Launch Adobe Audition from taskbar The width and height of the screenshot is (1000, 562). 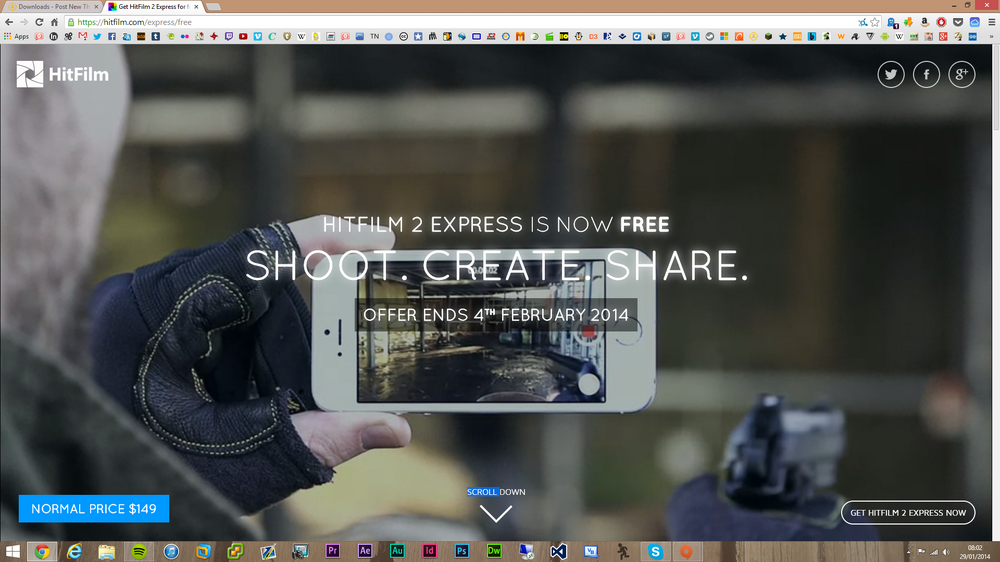pyautogui.click(x=397, y=551)
